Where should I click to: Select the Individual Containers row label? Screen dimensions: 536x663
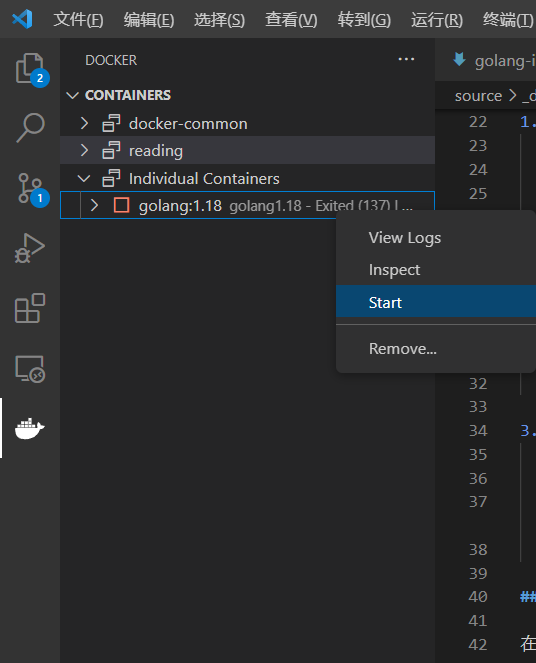coord(204,178)
